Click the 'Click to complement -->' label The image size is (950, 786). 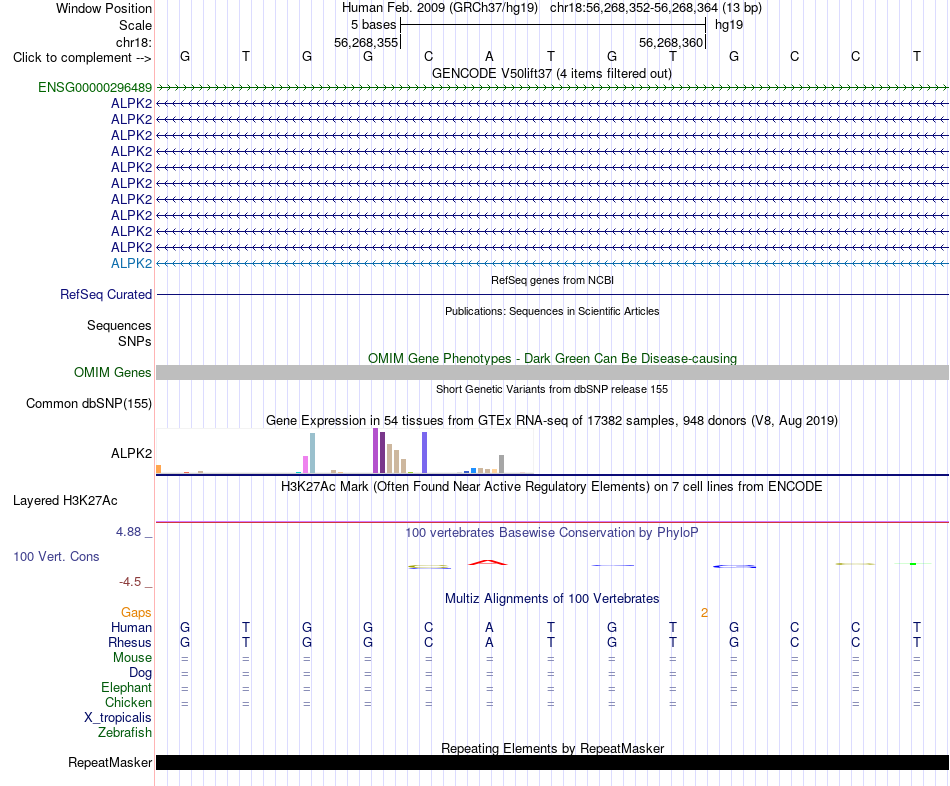point(82,58)
